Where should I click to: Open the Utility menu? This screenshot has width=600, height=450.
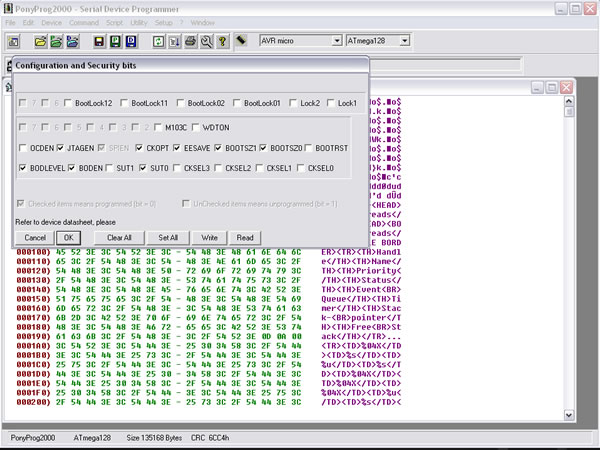click(138, 21)
